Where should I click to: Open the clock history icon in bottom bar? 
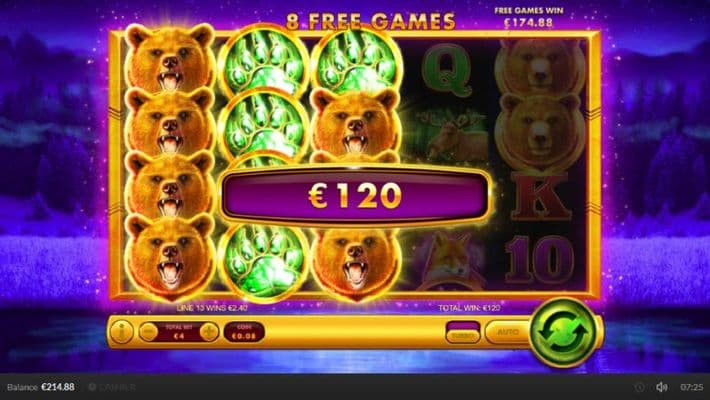[639, 387]
